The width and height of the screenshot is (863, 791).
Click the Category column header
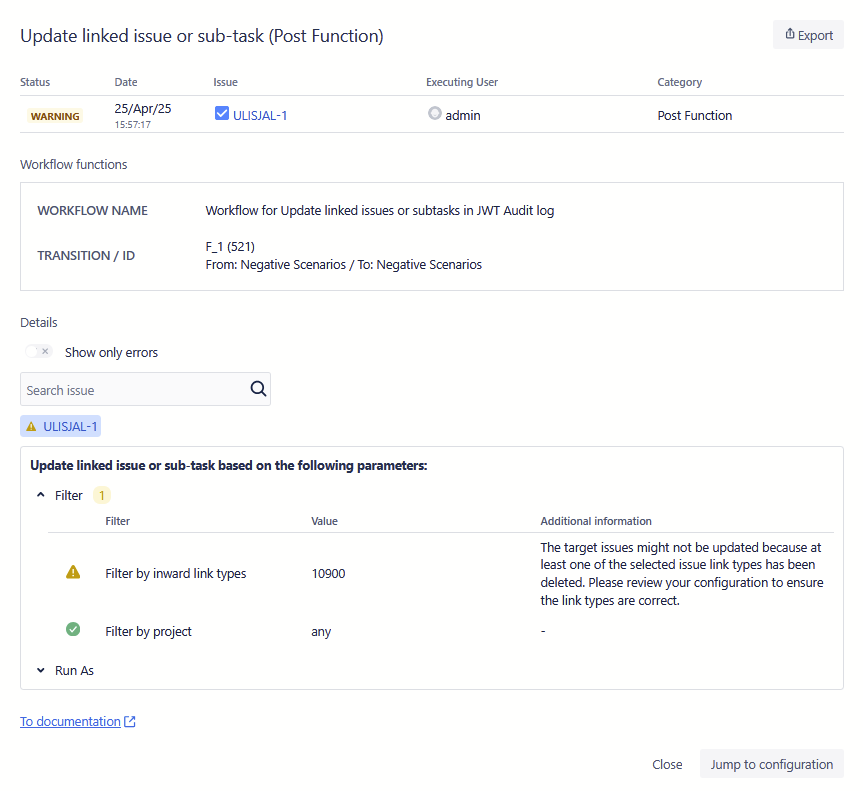pyautogui.click(x=680, y=82)
